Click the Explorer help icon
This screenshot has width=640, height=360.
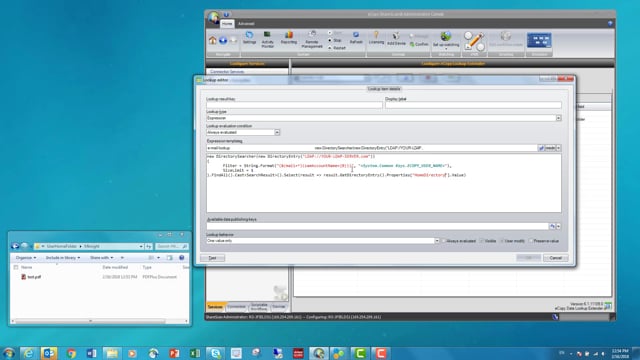(182, 258)
